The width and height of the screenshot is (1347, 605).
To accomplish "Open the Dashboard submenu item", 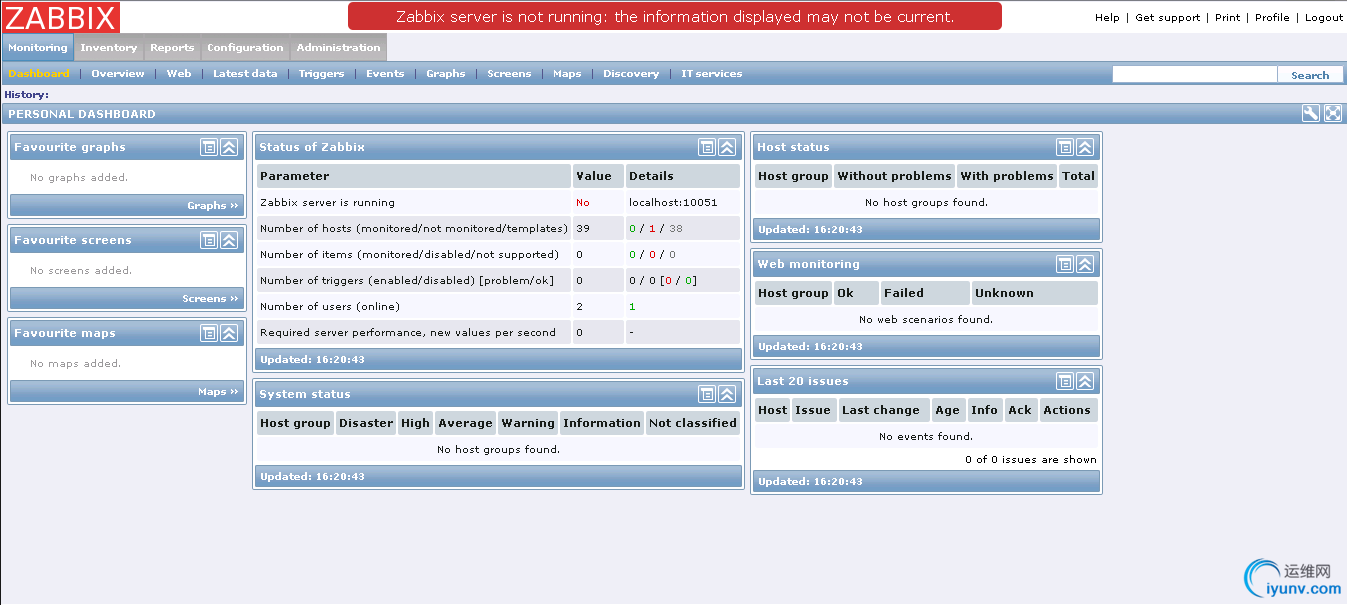I will [39, 74].
